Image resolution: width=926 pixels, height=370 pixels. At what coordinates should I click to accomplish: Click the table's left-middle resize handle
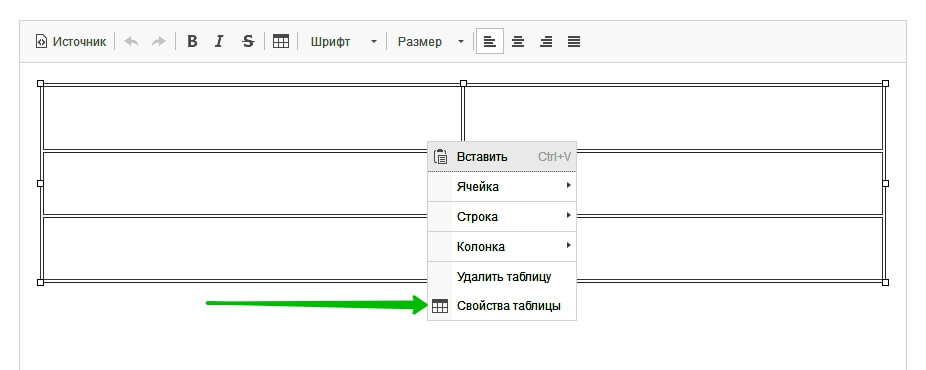(x=41, y=184)
